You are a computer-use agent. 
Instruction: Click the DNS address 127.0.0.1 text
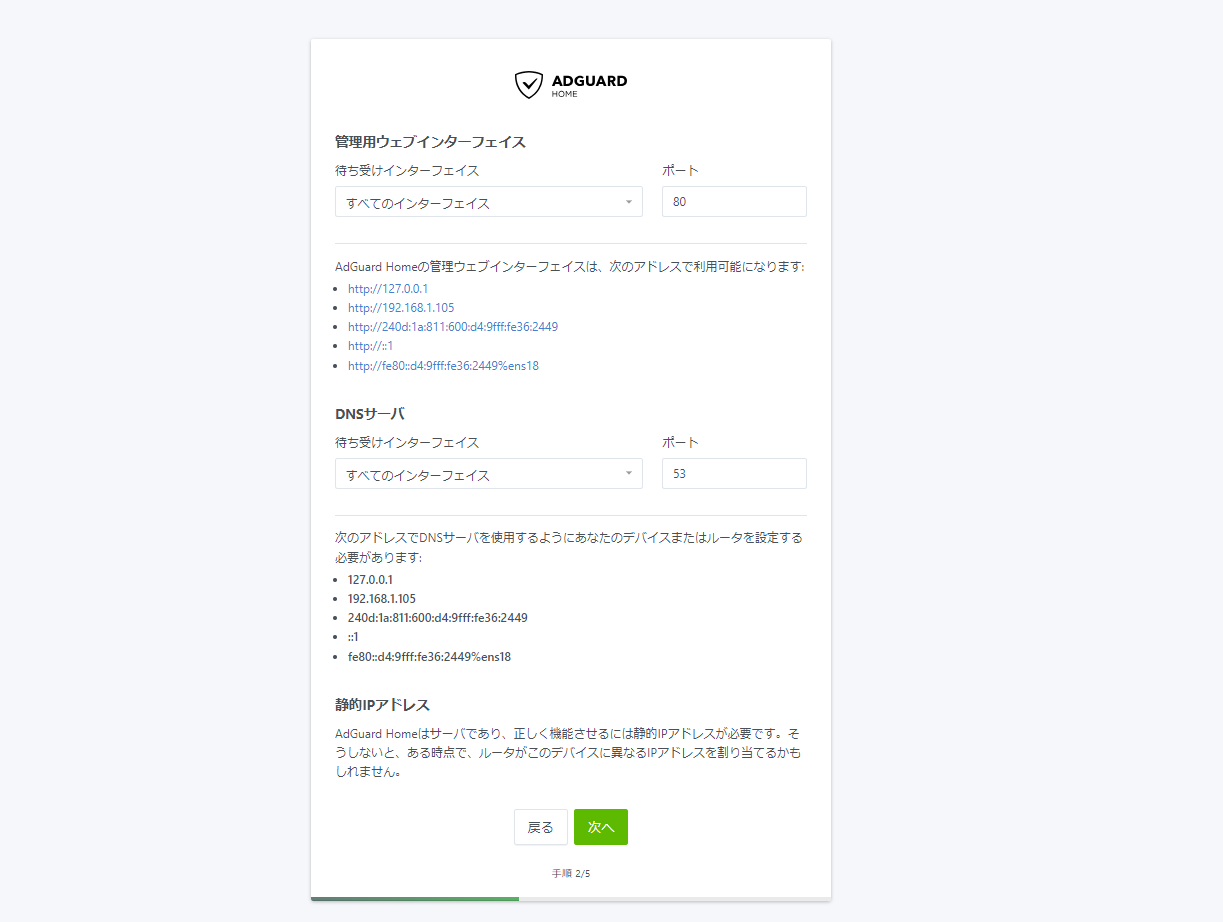pos(370,580)
